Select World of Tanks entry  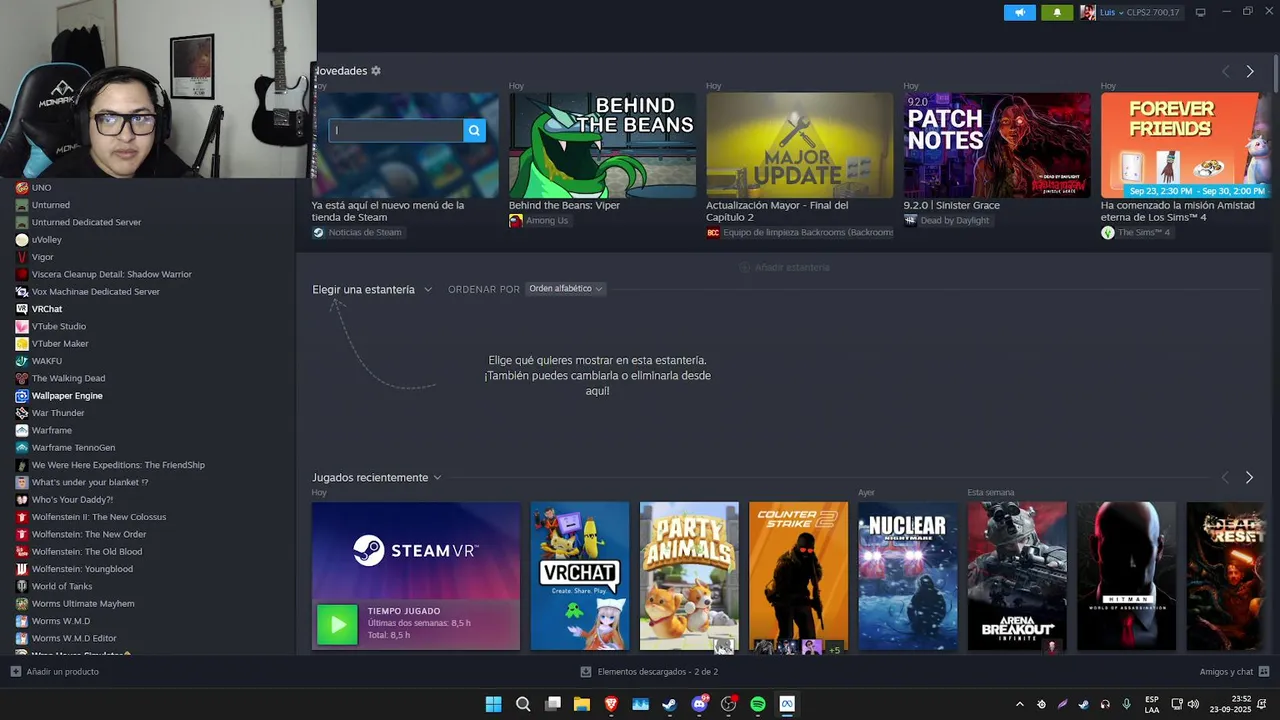click(x=61, y=586)
